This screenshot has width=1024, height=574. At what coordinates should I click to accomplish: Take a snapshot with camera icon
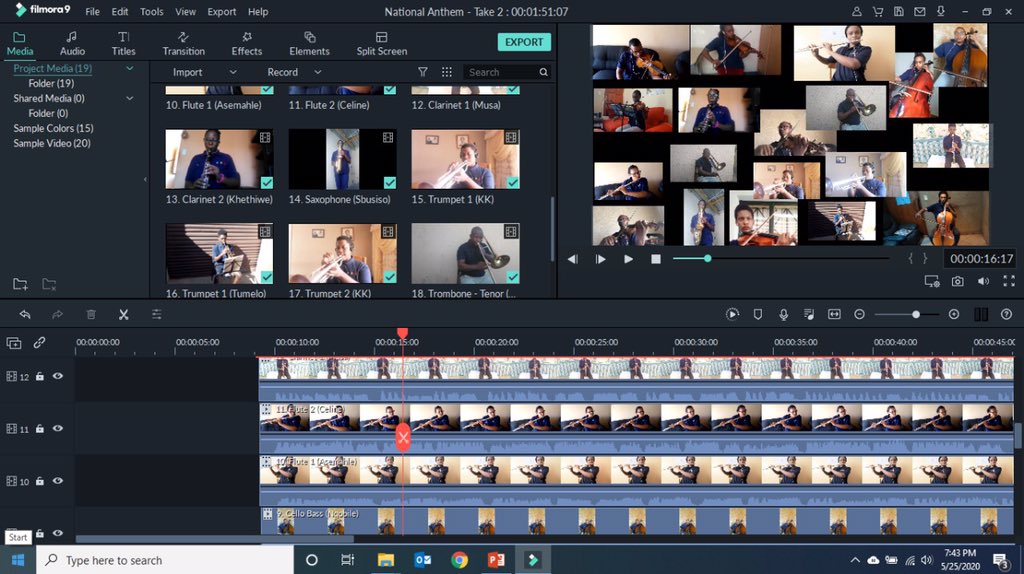pos(957,281)
